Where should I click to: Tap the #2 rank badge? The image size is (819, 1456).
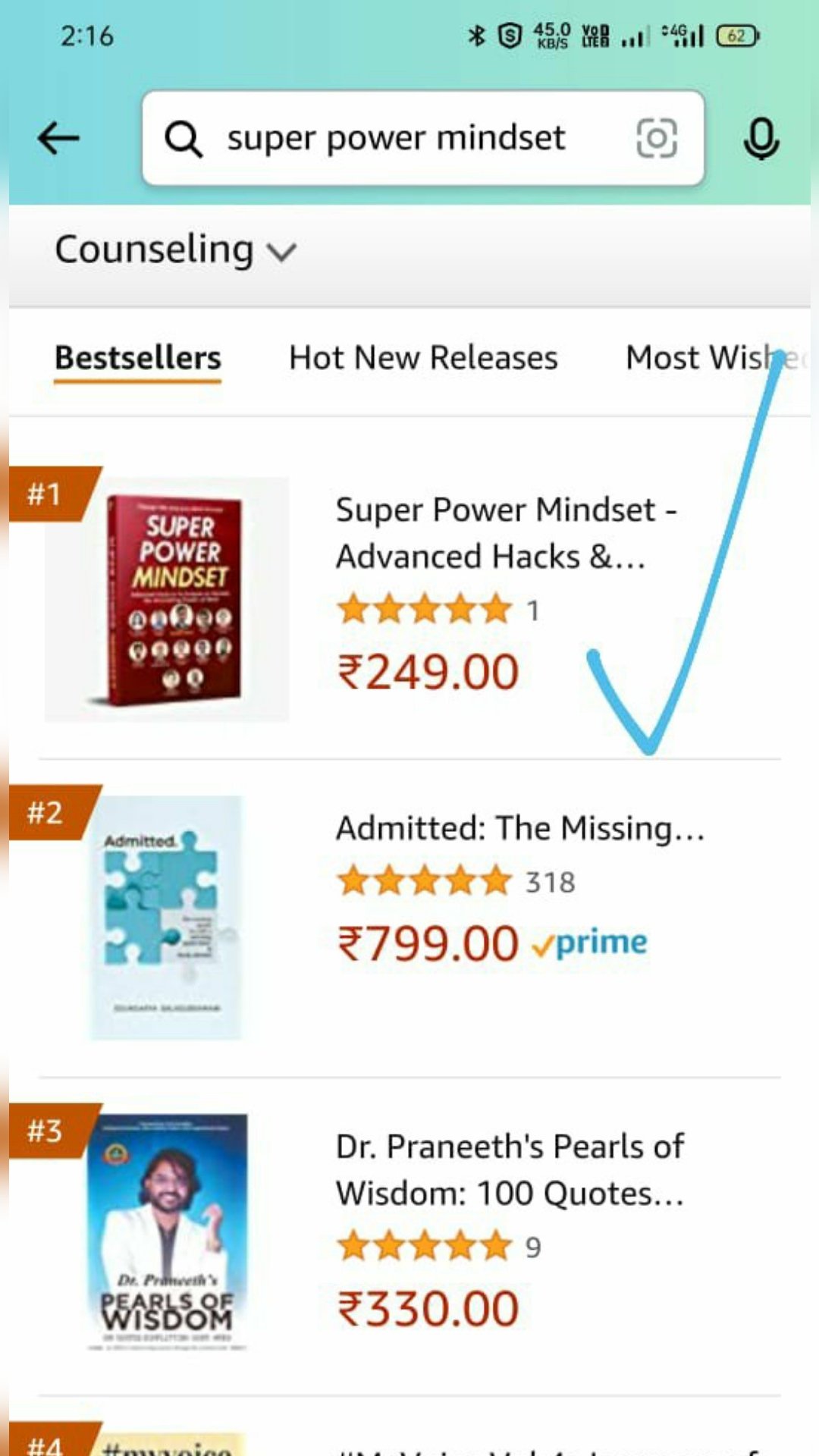click(x=45, y=813)
